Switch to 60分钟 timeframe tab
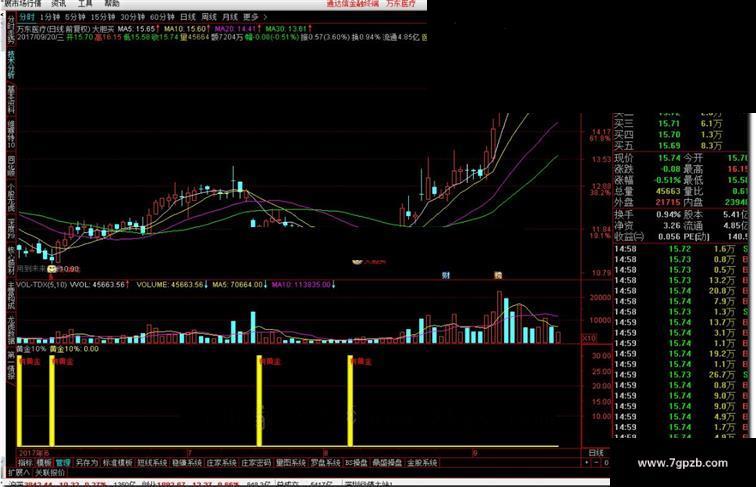Viewport: 756px width, 487px height. (162, 17)
